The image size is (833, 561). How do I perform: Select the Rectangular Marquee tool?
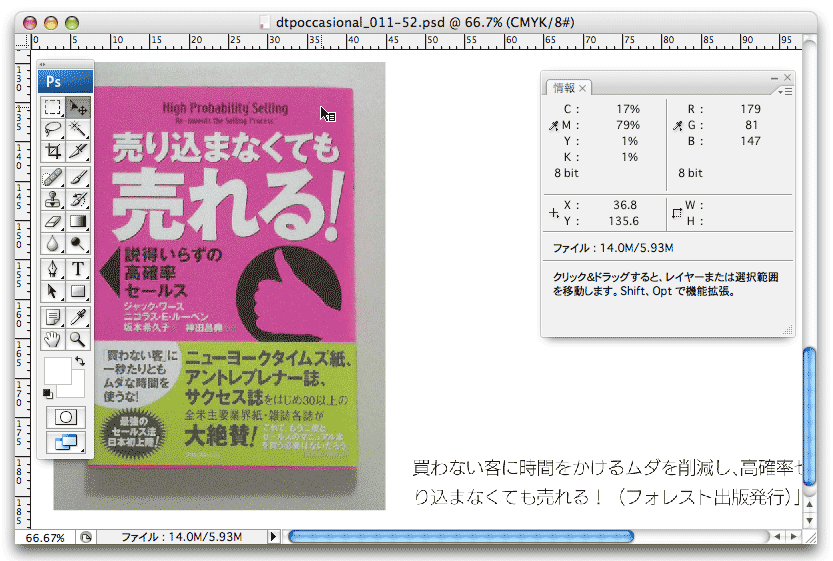tap(53, 107)
